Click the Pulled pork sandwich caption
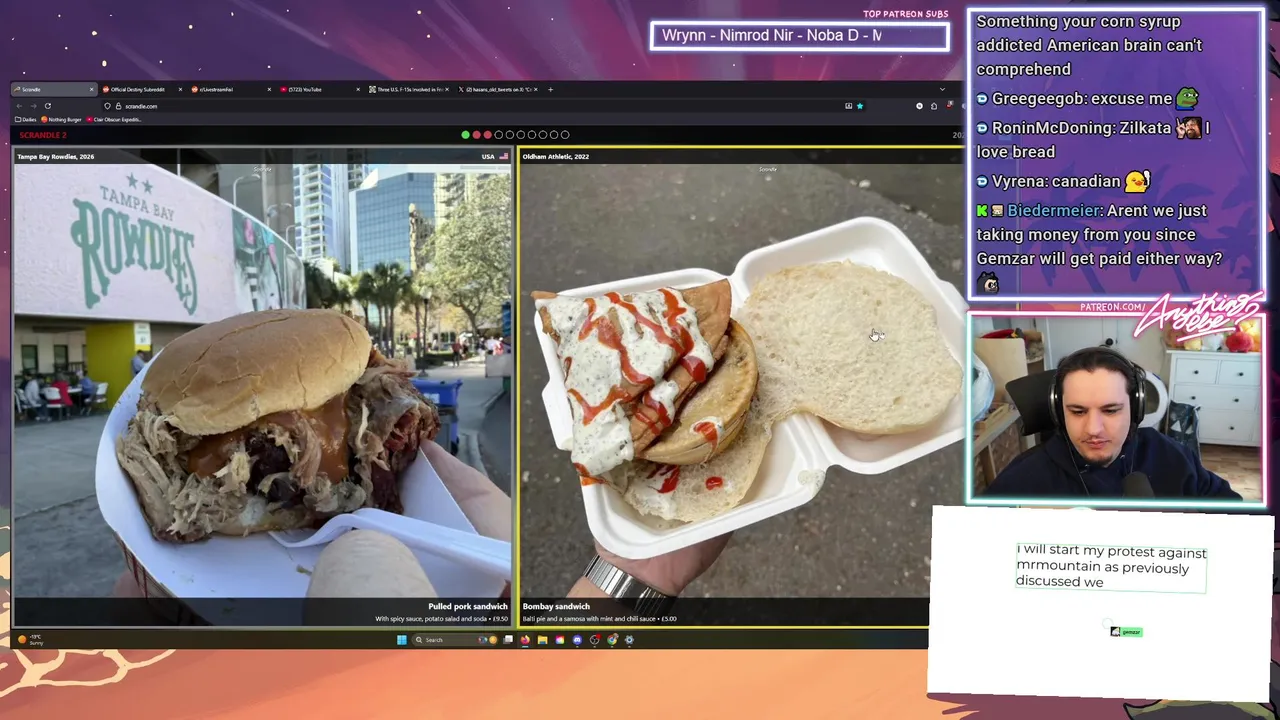Screen dimensions: 1280x720 click(x=467, y=606)
